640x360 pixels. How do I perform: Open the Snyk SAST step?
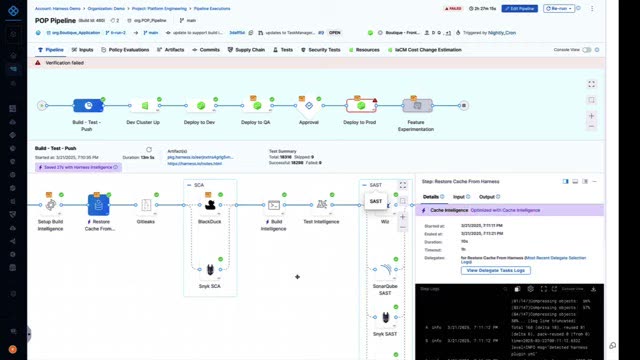[x=385, y=317]
